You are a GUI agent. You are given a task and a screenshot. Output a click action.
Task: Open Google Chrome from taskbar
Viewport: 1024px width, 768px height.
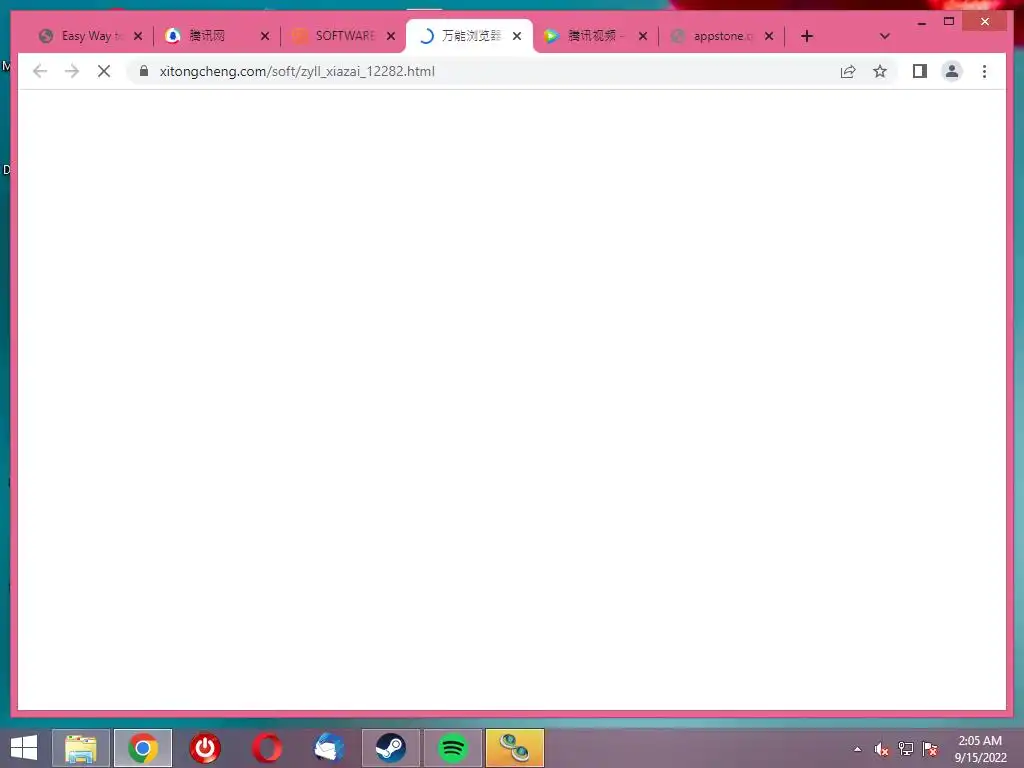143,748
